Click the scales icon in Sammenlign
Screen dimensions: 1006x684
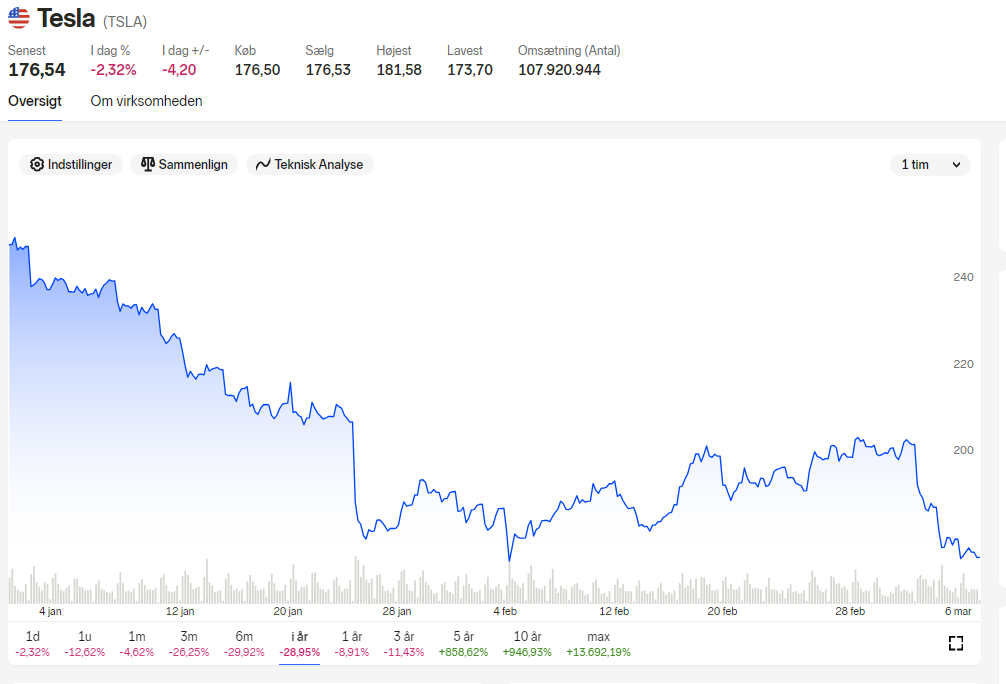pos(148,164)
